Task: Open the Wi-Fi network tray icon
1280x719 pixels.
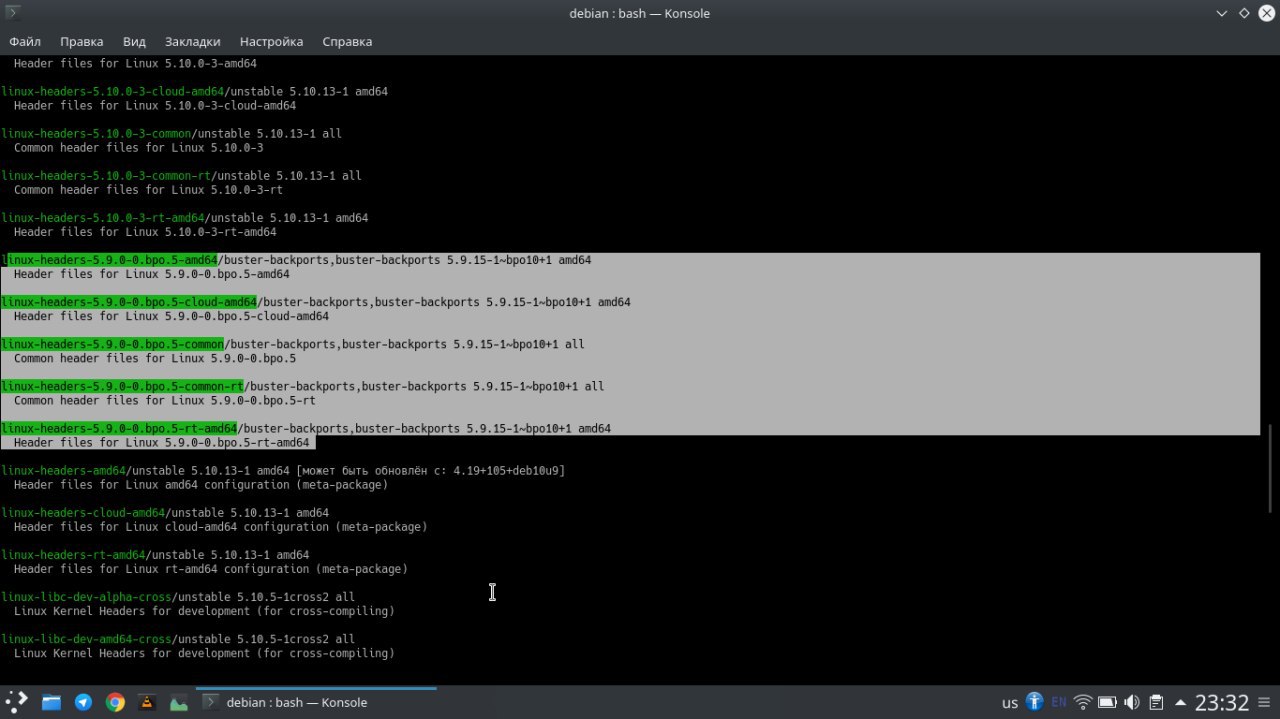Action: tap(1083, 702)
